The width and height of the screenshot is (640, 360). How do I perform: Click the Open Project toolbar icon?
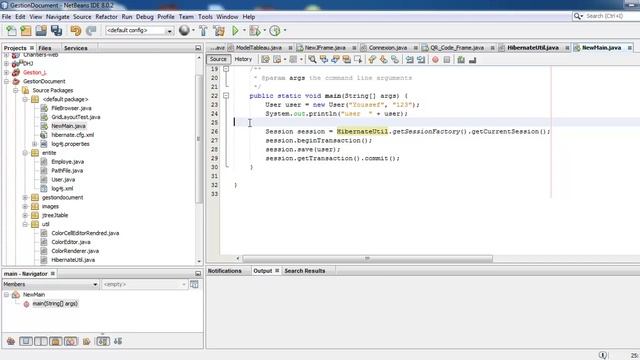[41, 31]
